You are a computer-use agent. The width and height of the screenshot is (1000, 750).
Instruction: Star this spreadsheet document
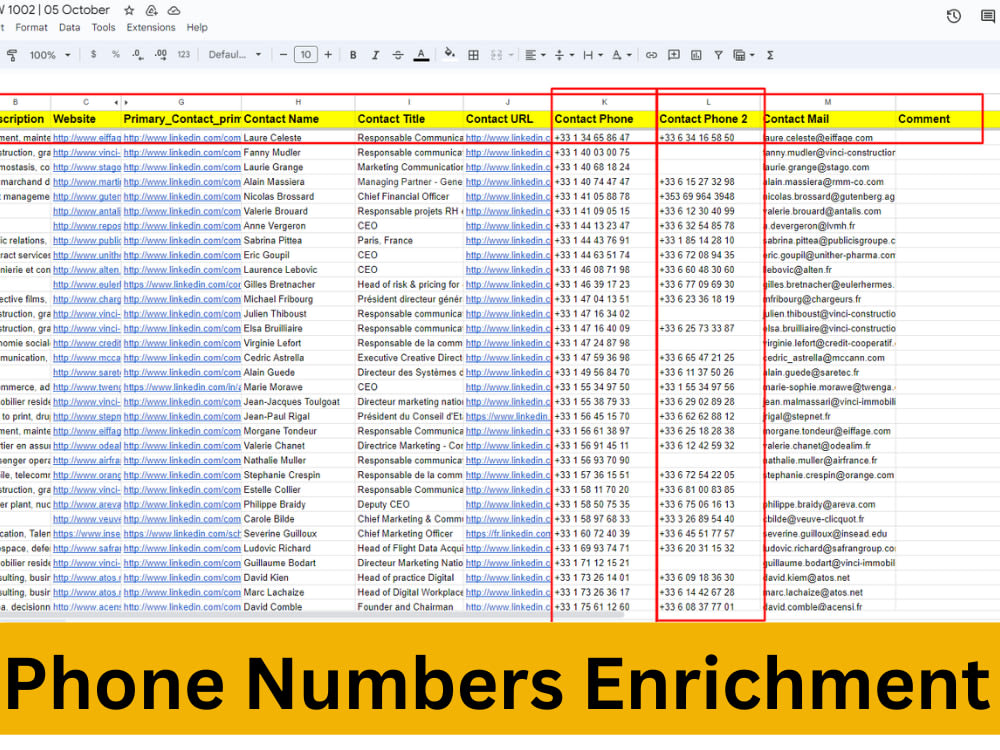pos(129,10)
